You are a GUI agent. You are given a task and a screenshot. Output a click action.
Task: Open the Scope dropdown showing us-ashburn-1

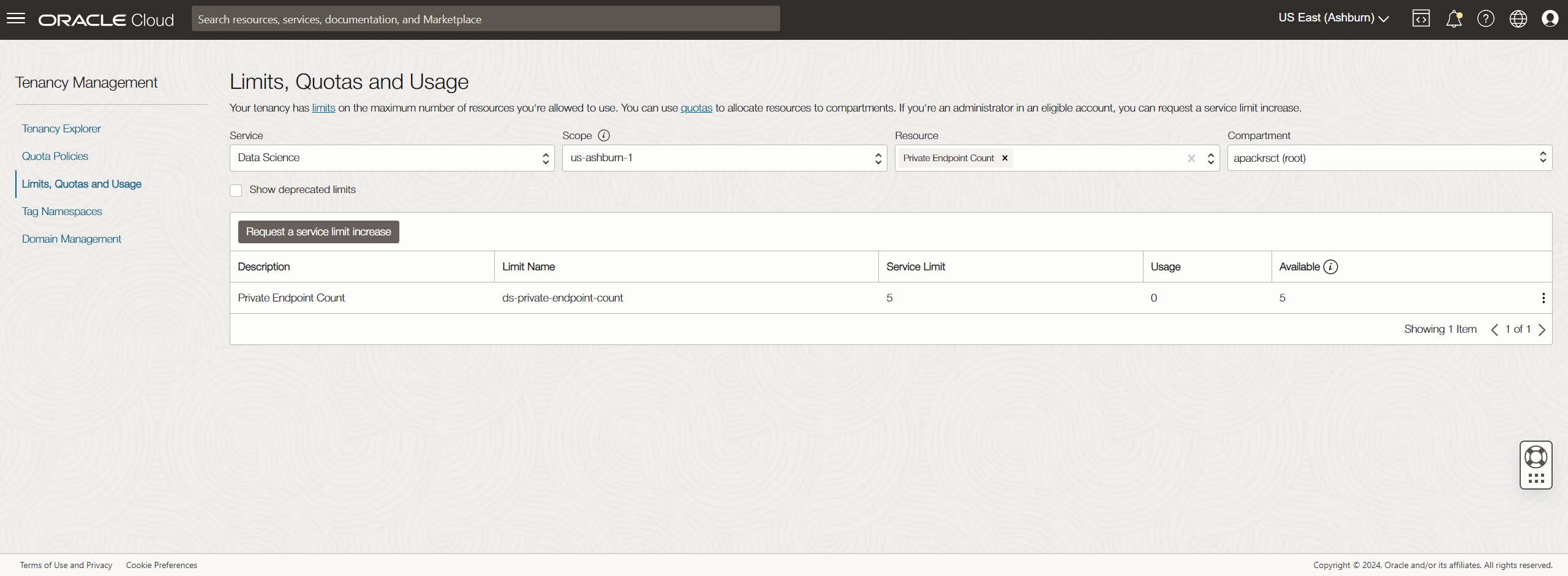[725, 158]
